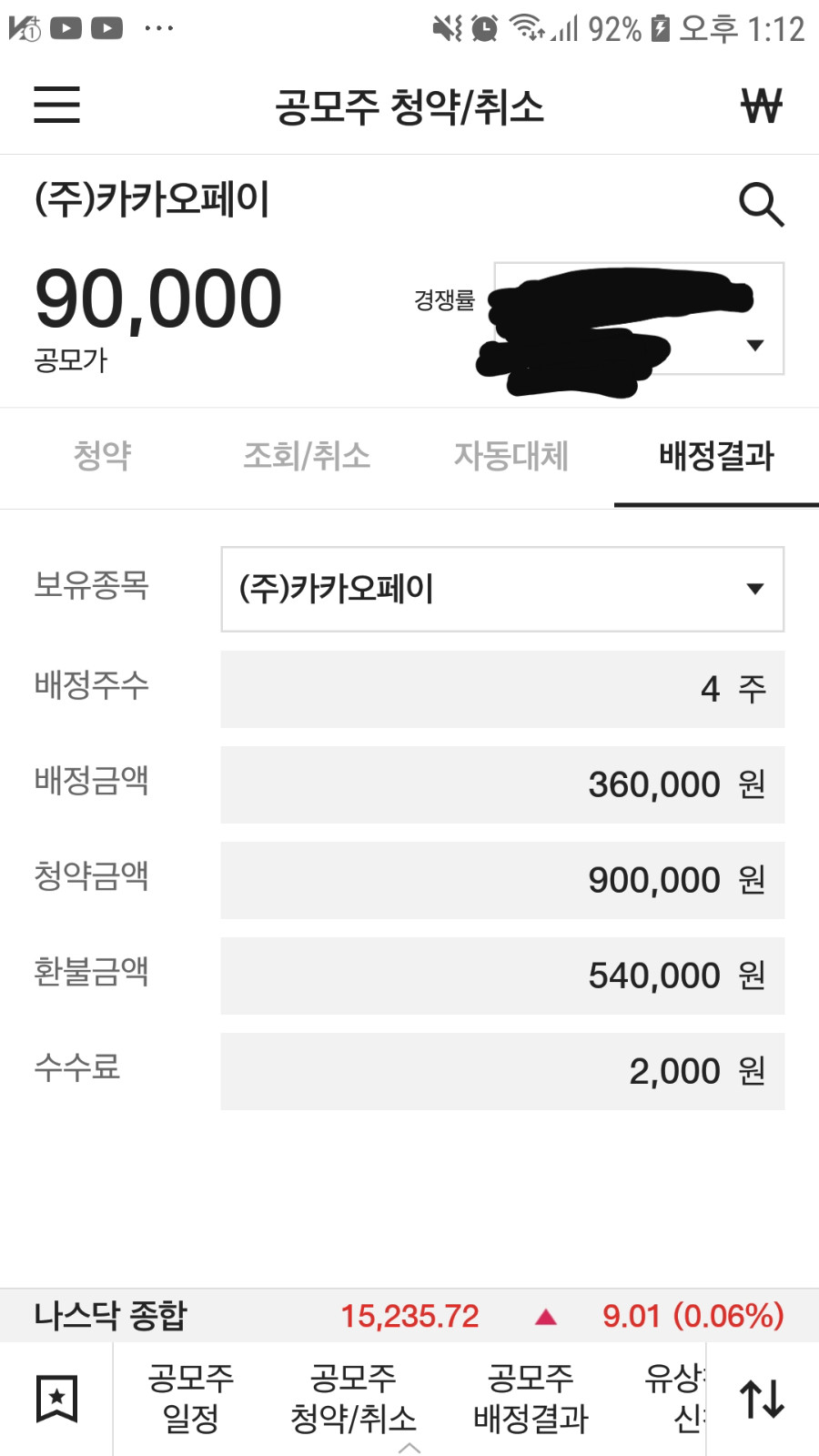The width and height of the screenshot is (819, 1456).
Task: Go to 공모주 배정결과 shortcut
Action: point(531,1399)
